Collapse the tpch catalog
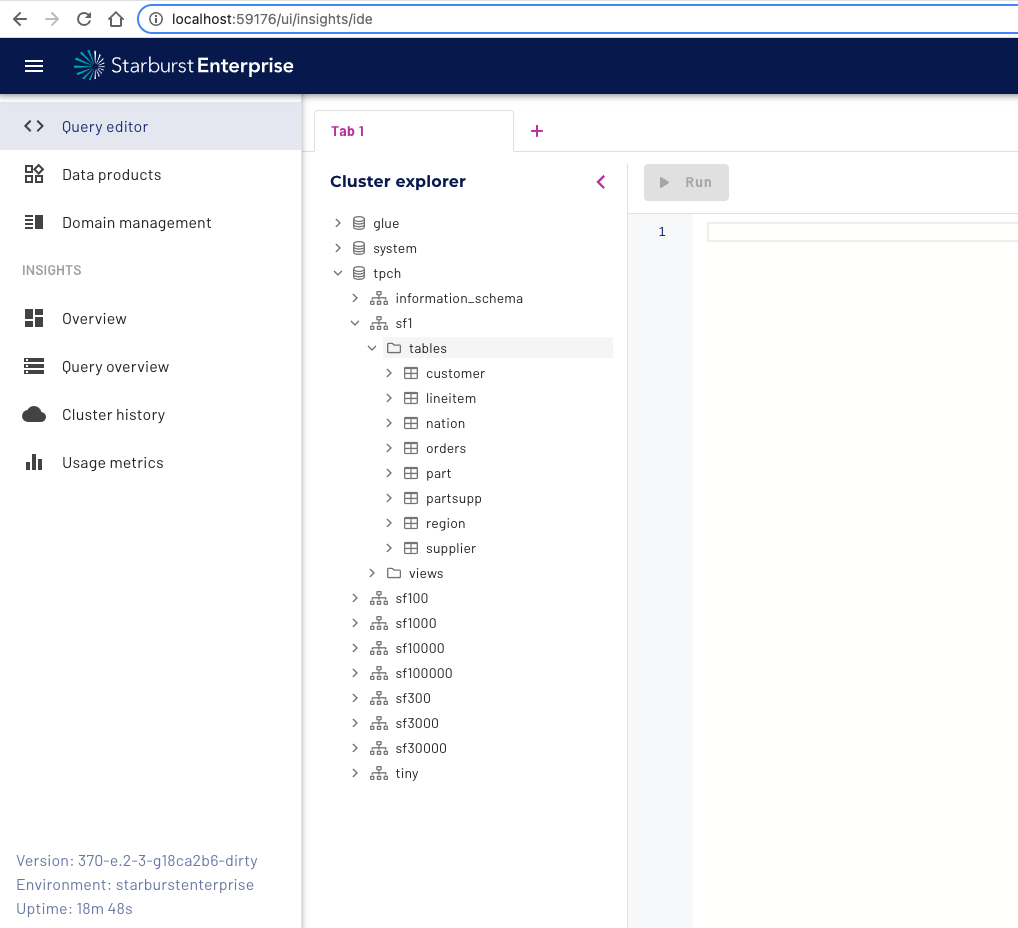Screen dimensions: 1018x928 click(x=338, y=273)
